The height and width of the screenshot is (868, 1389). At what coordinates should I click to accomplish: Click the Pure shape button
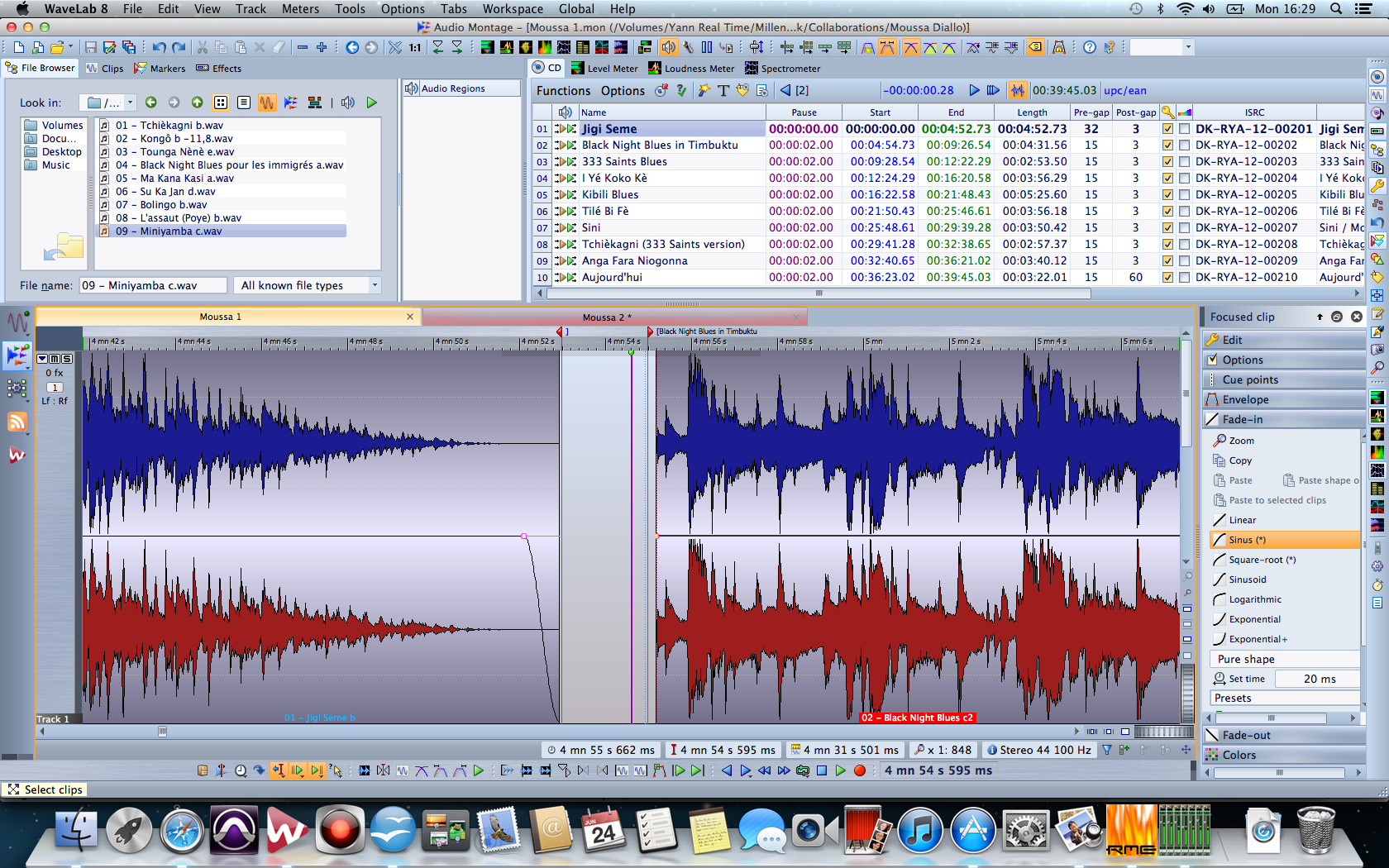click(x=1246, y=659)
